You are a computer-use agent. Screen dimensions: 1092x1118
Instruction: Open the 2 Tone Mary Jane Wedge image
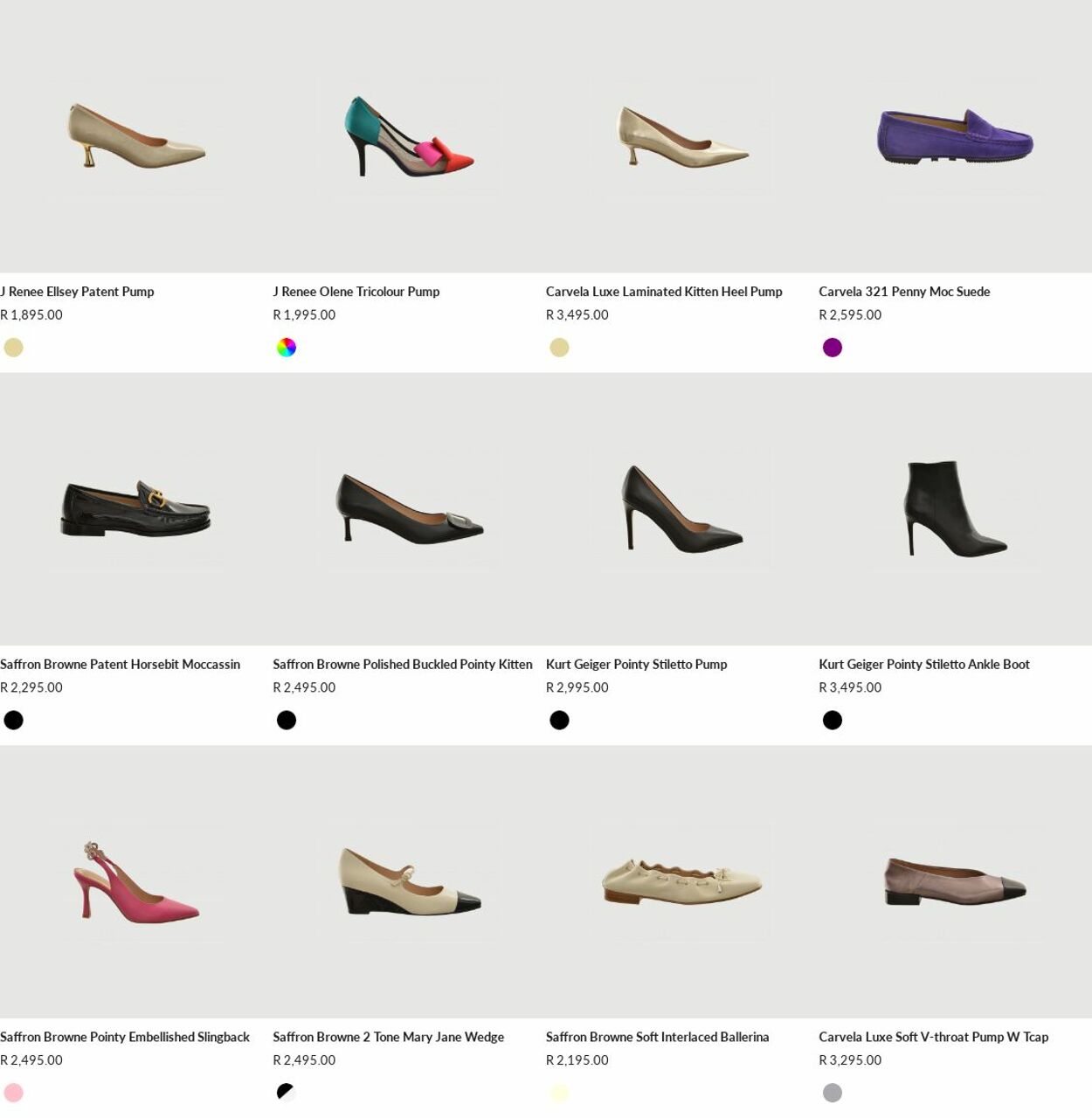(x=409, y=882)
